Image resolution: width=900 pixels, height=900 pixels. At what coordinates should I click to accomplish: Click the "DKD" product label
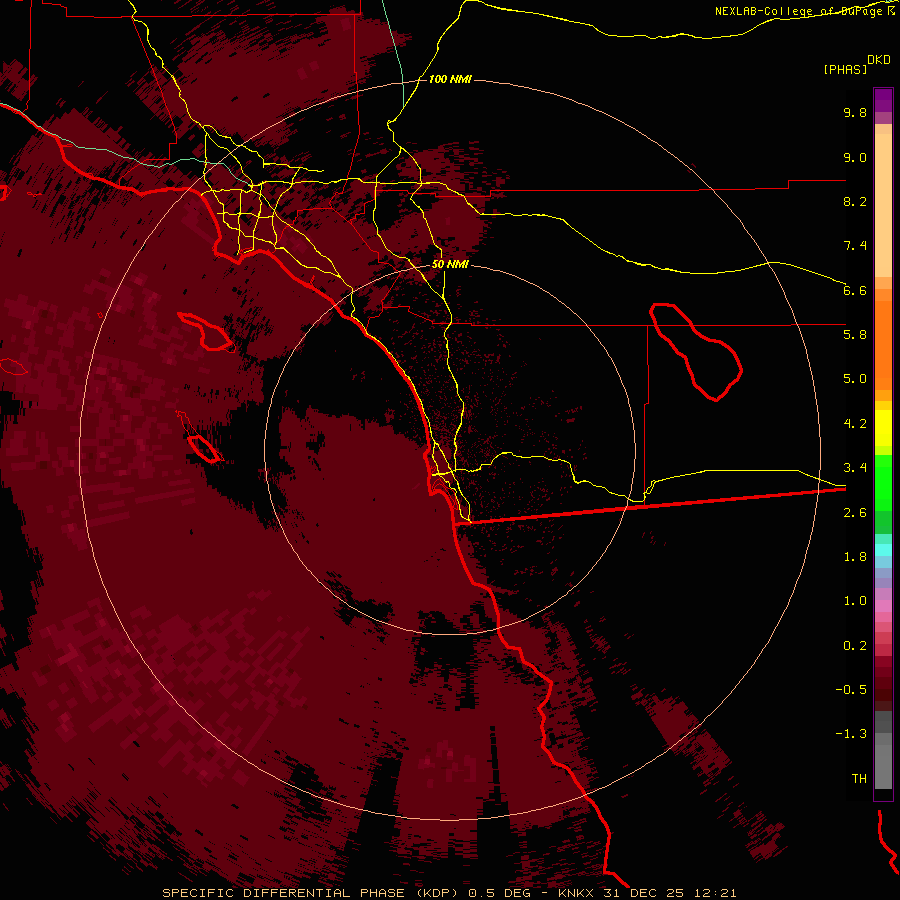(879, 60)
